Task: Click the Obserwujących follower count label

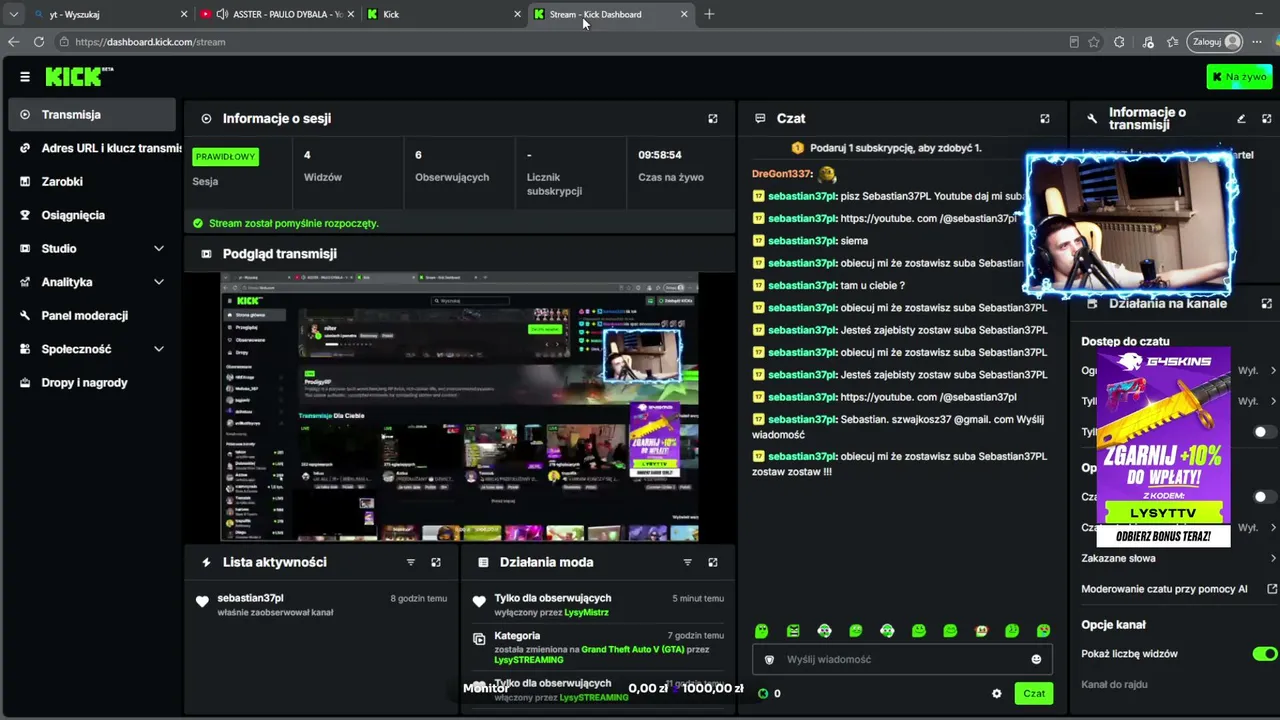Action: [x=452, y=177]
